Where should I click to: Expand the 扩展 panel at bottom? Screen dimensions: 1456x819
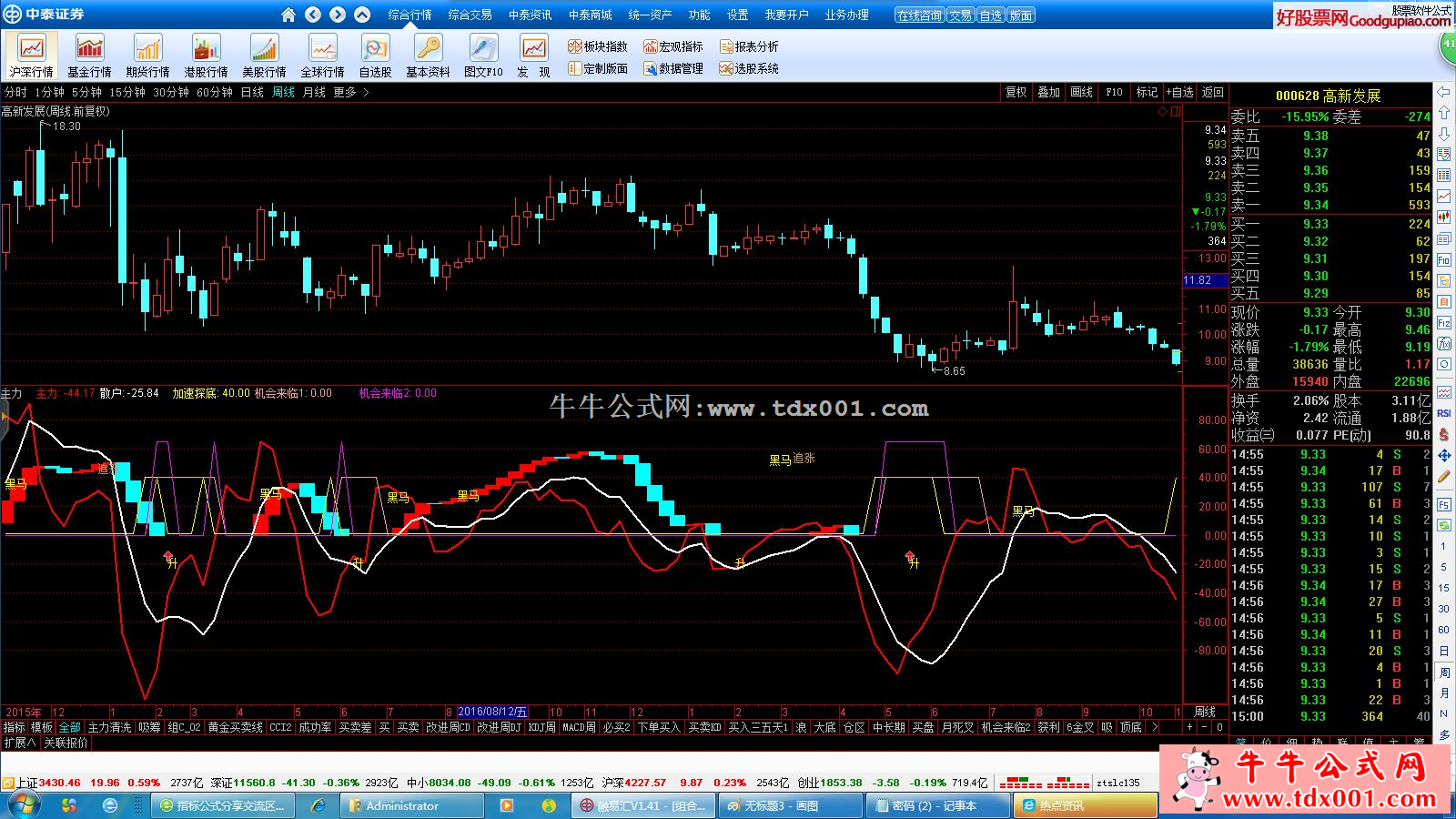(x=20, y=743)
